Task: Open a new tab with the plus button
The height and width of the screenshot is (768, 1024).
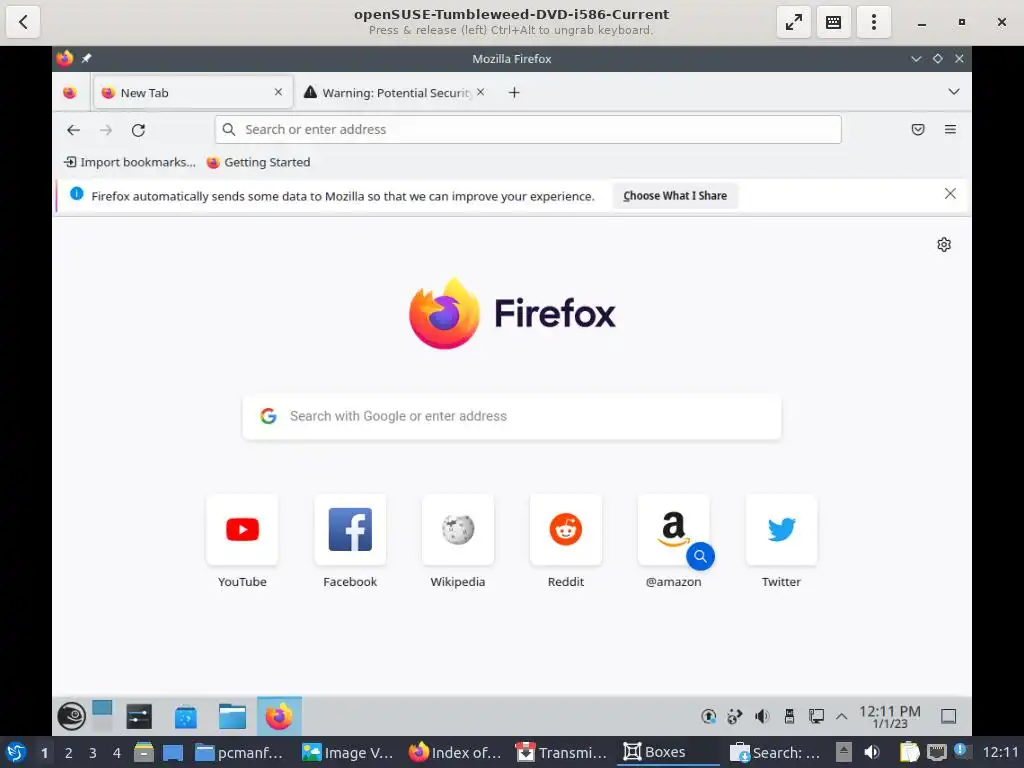Action: (x=514, y=93)
